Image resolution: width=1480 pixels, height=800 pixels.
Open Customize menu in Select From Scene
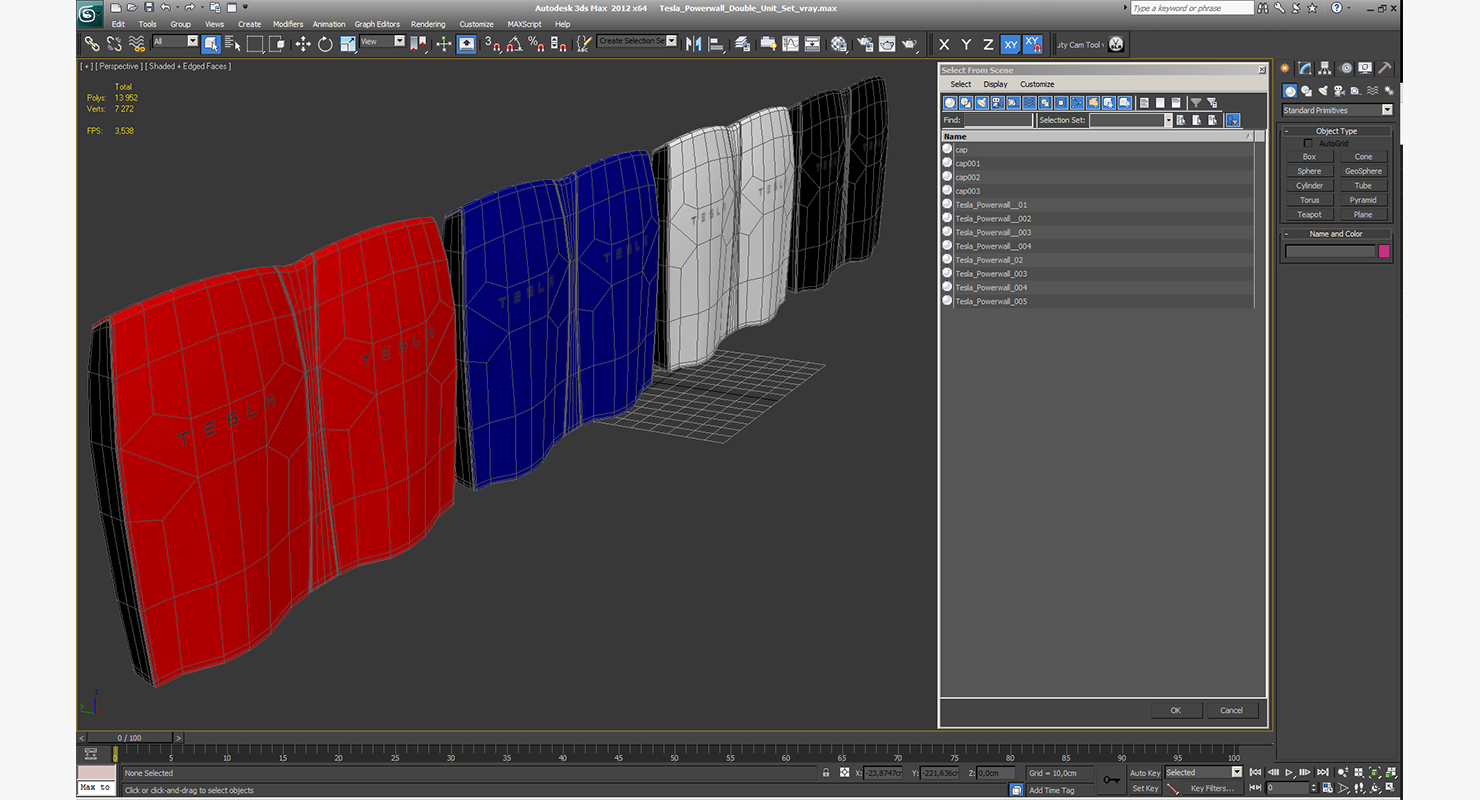point(1037,84)
